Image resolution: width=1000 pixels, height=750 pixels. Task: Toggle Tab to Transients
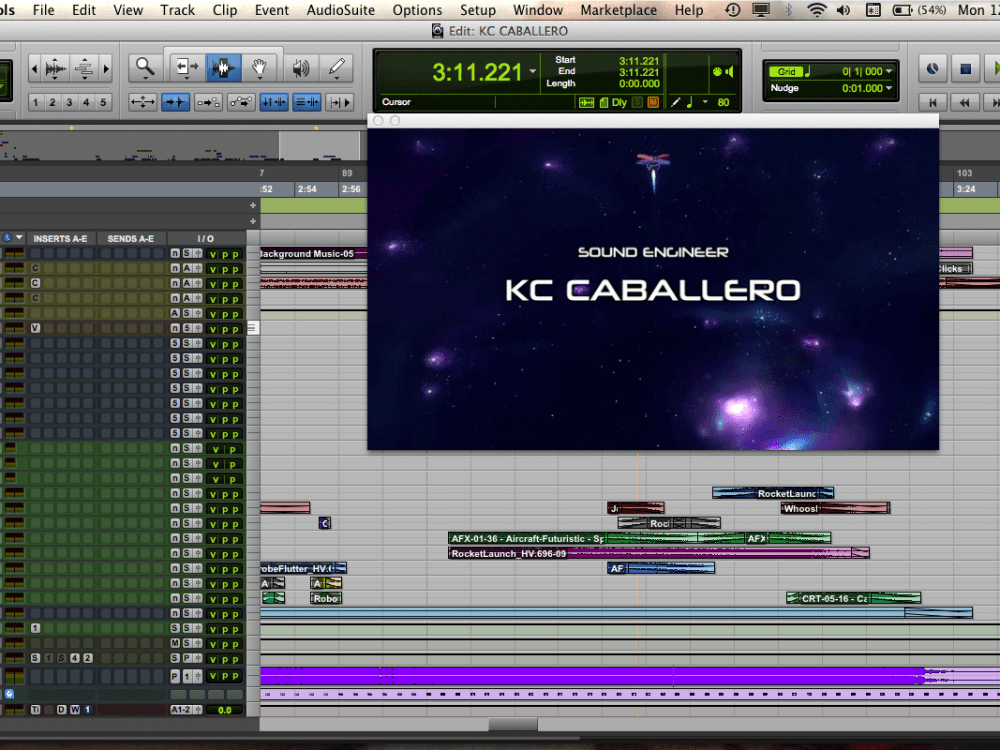[175, 102]
